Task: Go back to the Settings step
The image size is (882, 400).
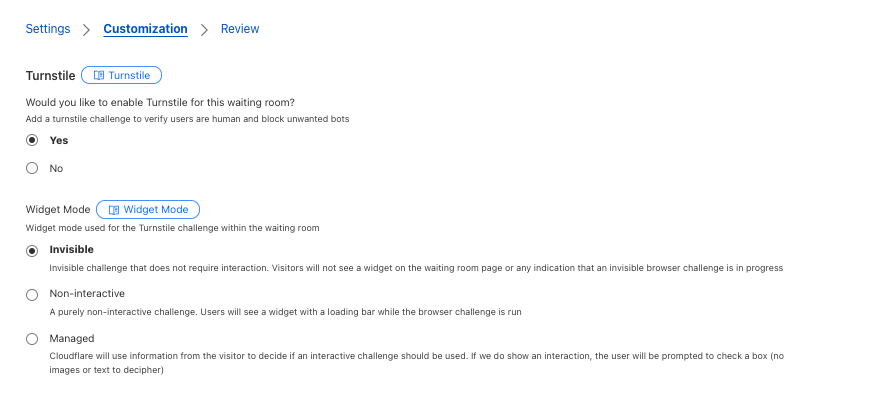Action: point(48,29)
